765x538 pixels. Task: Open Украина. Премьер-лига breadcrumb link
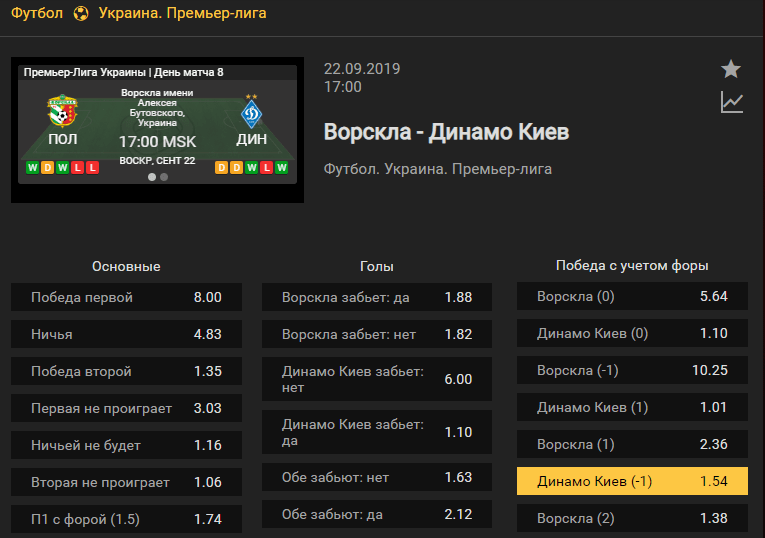(182, 13)
